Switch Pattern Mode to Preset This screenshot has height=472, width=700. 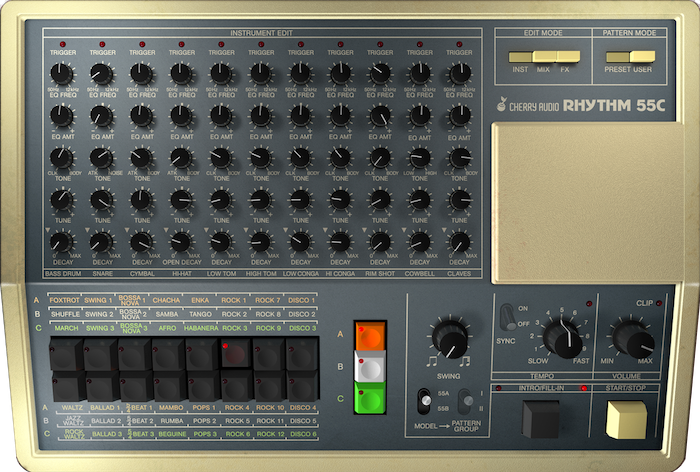point(617,58)
